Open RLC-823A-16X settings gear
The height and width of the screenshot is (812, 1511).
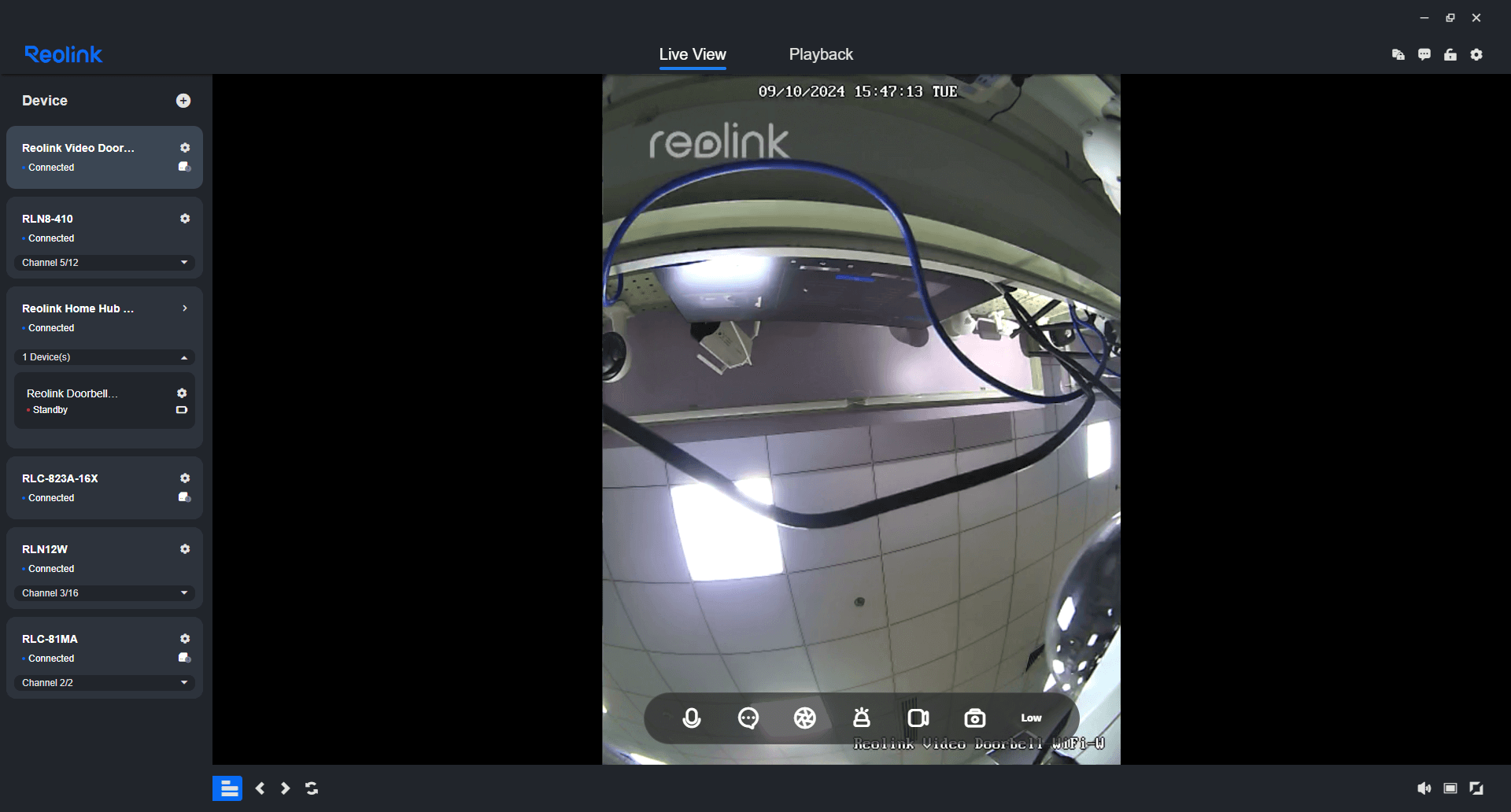(185, 478)
